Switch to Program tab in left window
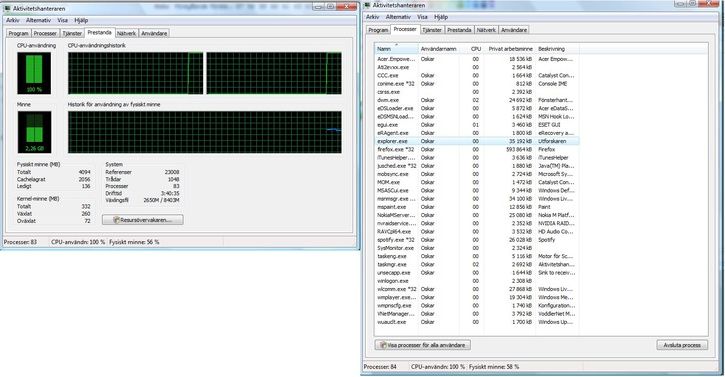Viewport: 725px width, 377px height. [x=18, y=33]
